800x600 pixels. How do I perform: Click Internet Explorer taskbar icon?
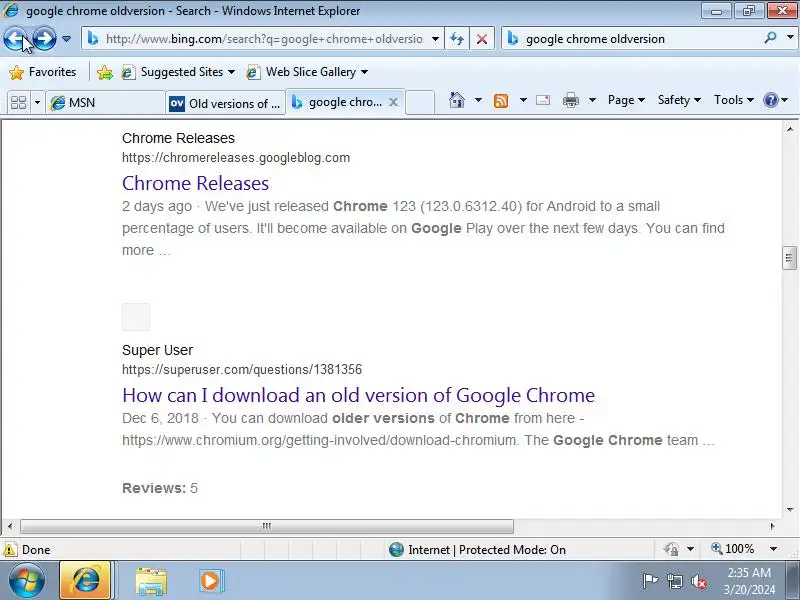pyautogui.click(x=86, y=581)
